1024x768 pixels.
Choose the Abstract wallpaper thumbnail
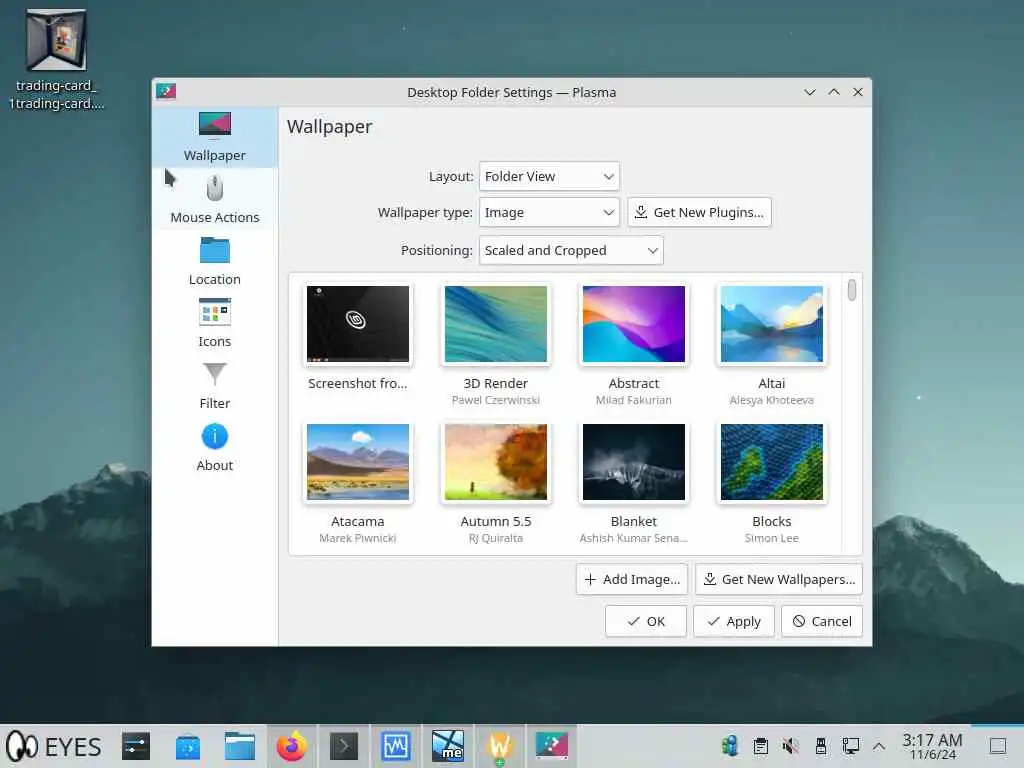[x=633, y=324]
